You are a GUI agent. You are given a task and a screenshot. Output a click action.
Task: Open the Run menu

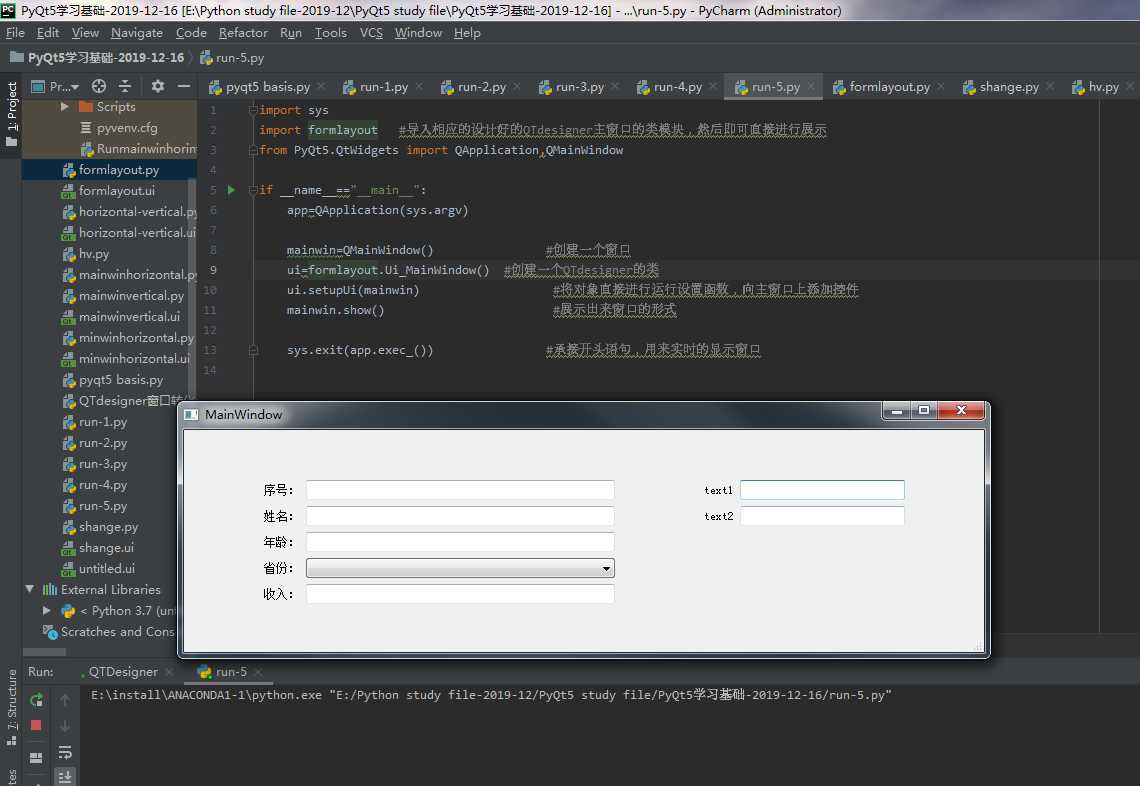click(291, 33)
